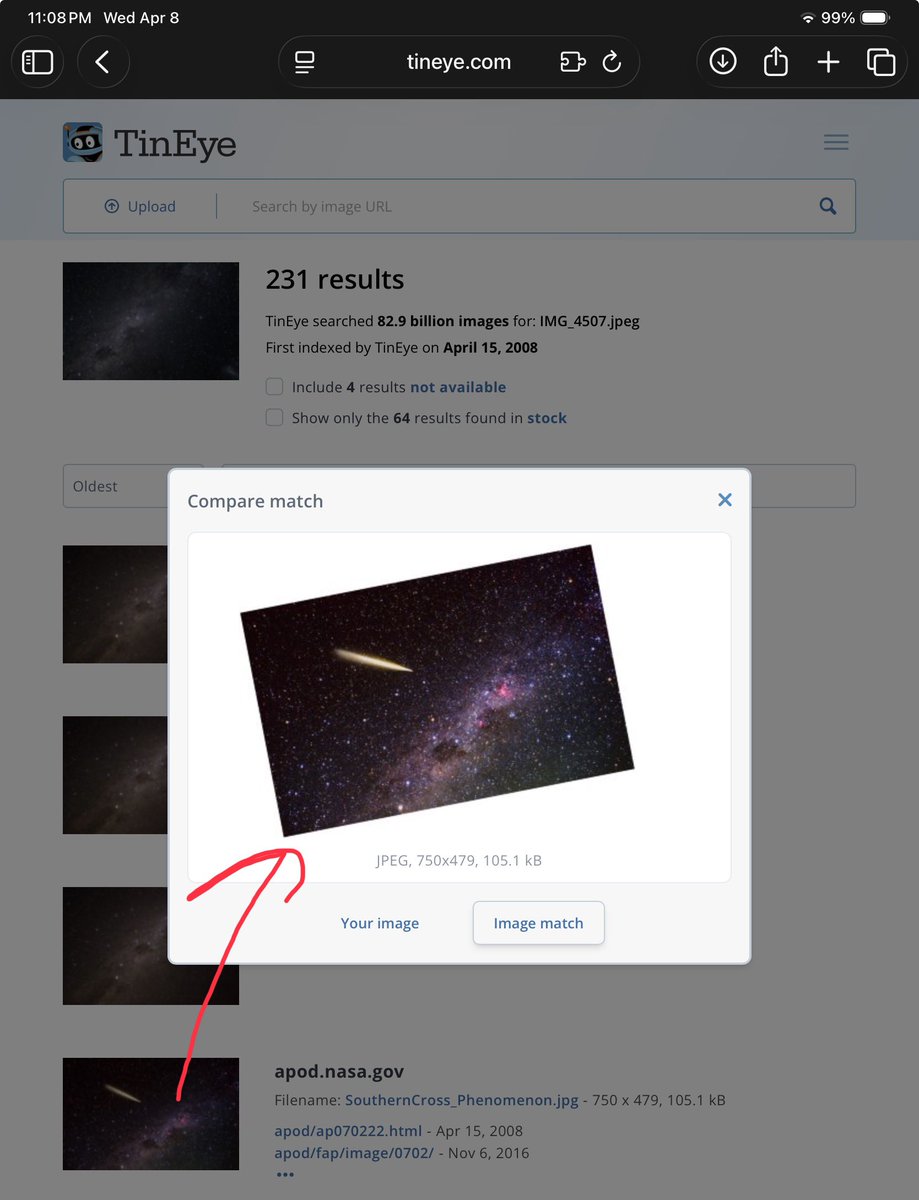Open the TinEye hamburger menu
The image size is (919, 1200).
point(836,142)
